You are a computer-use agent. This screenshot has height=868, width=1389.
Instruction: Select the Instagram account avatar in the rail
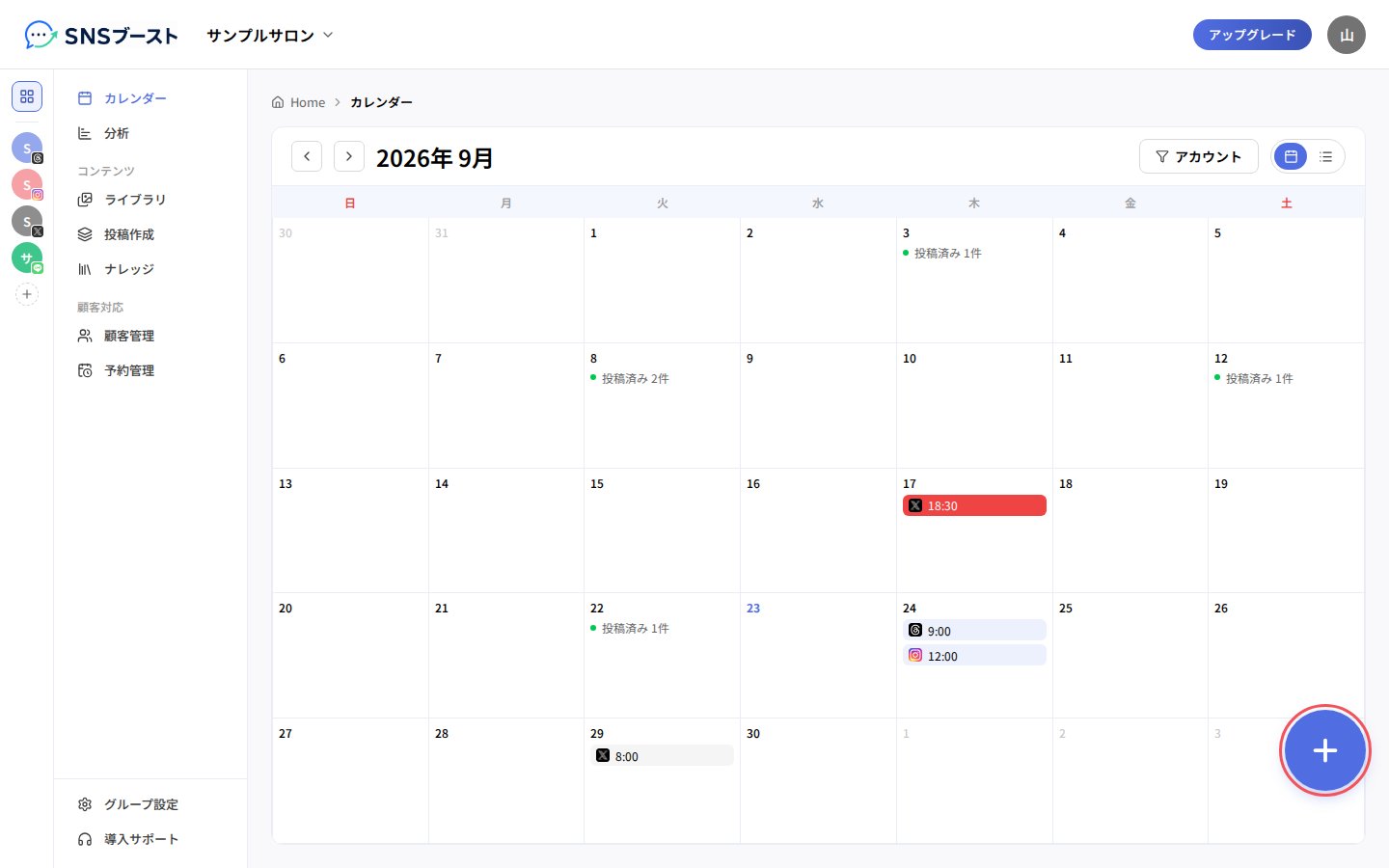(x=27, y=184)
